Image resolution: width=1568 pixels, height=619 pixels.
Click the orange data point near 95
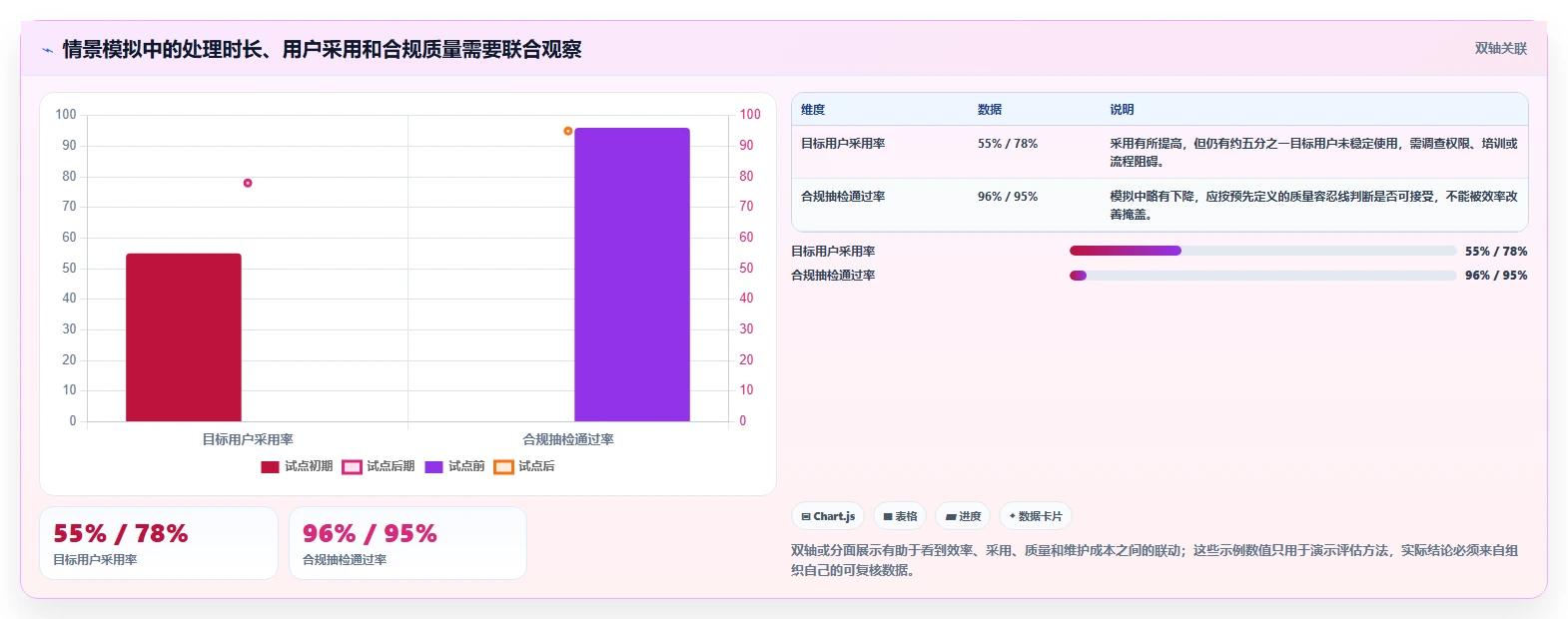tap(568, 131)
